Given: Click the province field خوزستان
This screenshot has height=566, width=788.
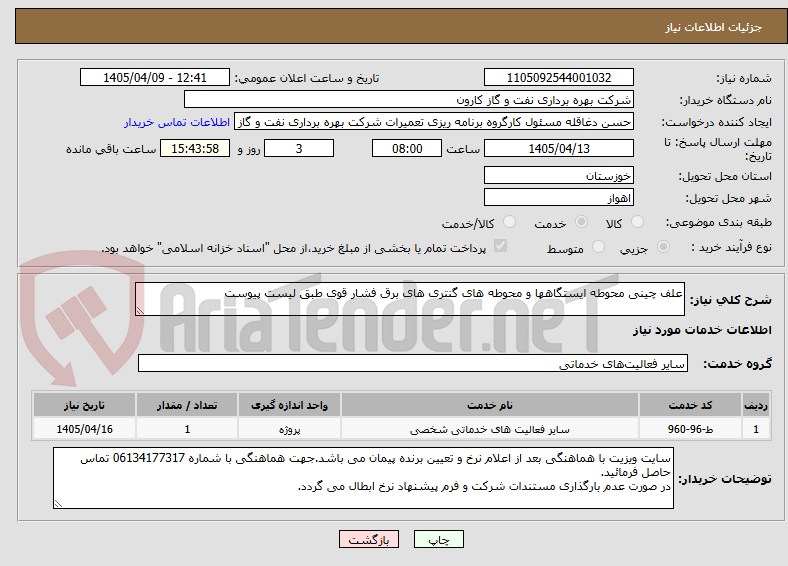Looking at the screenshot, I should point(558,175).
